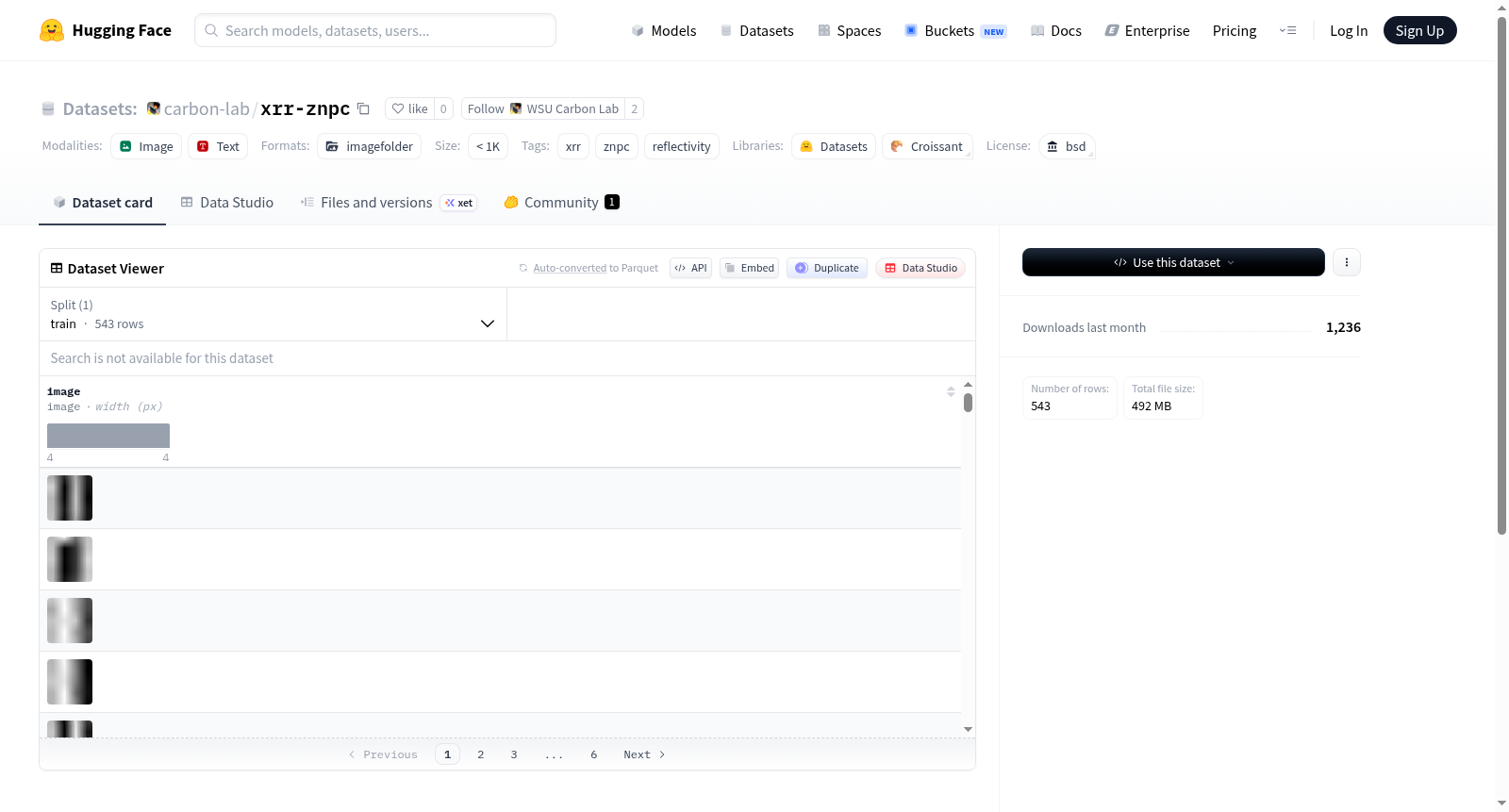Go to page 2 of the viewer
Image resolution: width=1509 pixels, height=812 pixels.
coord(481,754)
